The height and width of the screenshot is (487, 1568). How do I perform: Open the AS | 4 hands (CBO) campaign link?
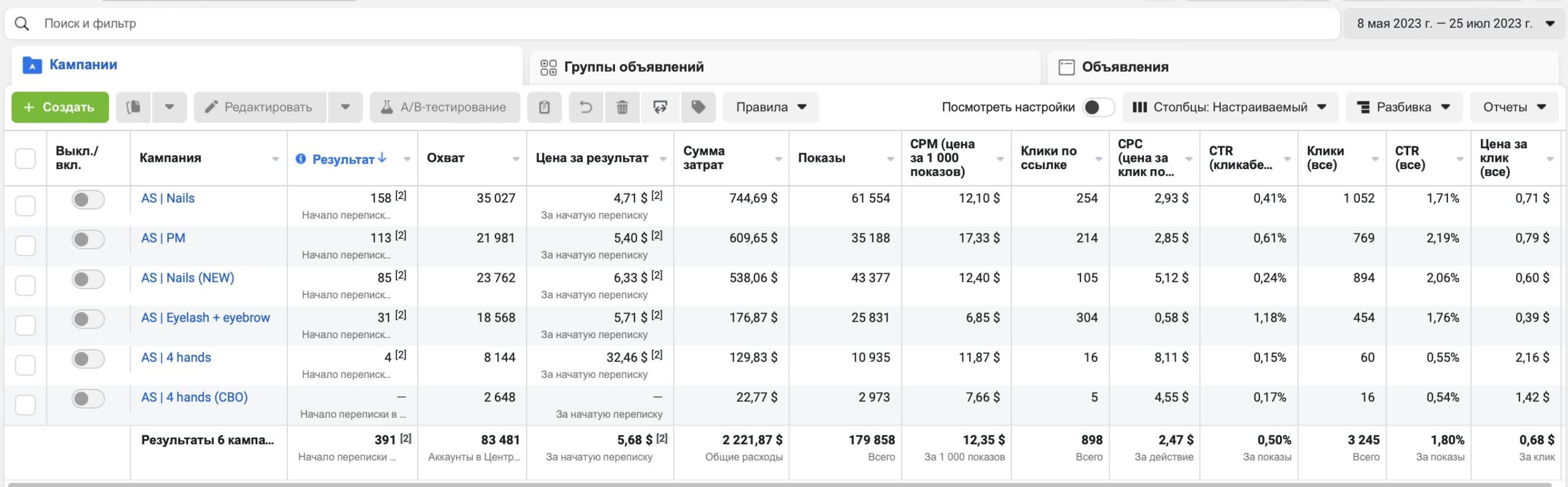coord(194,398)
